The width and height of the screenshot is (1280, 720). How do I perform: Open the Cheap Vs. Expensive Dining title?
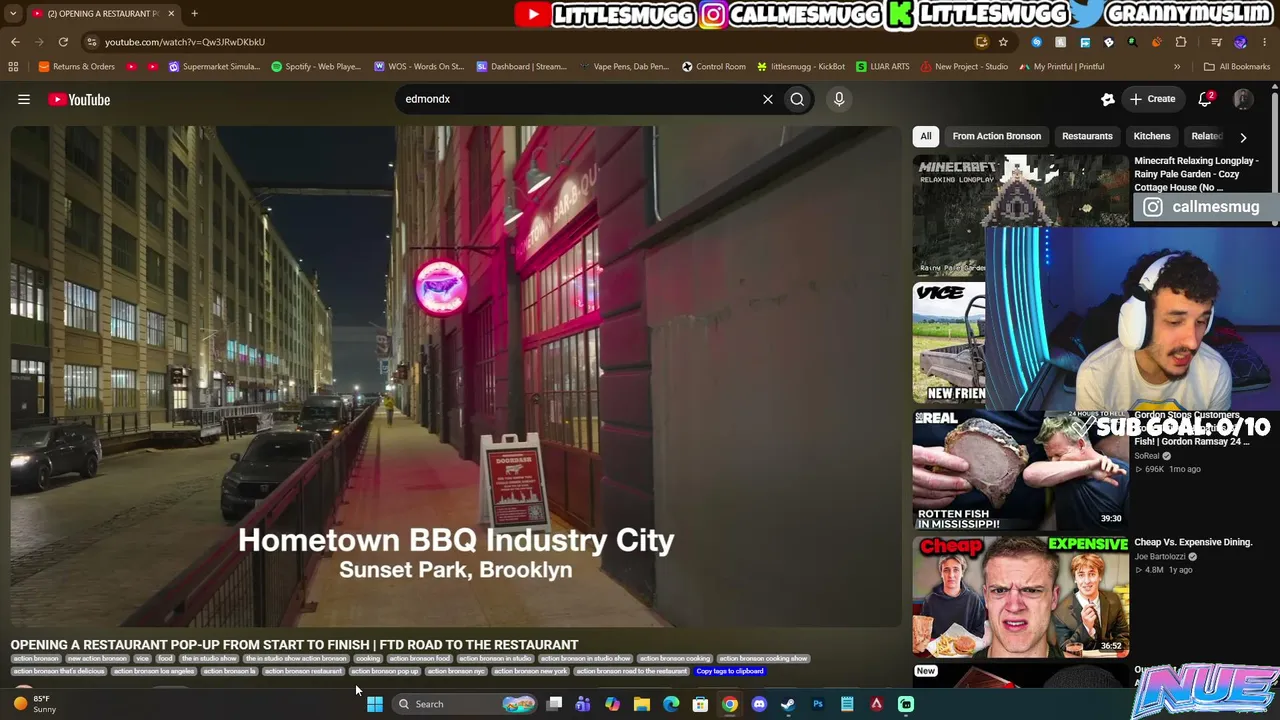coord(1193,542)
